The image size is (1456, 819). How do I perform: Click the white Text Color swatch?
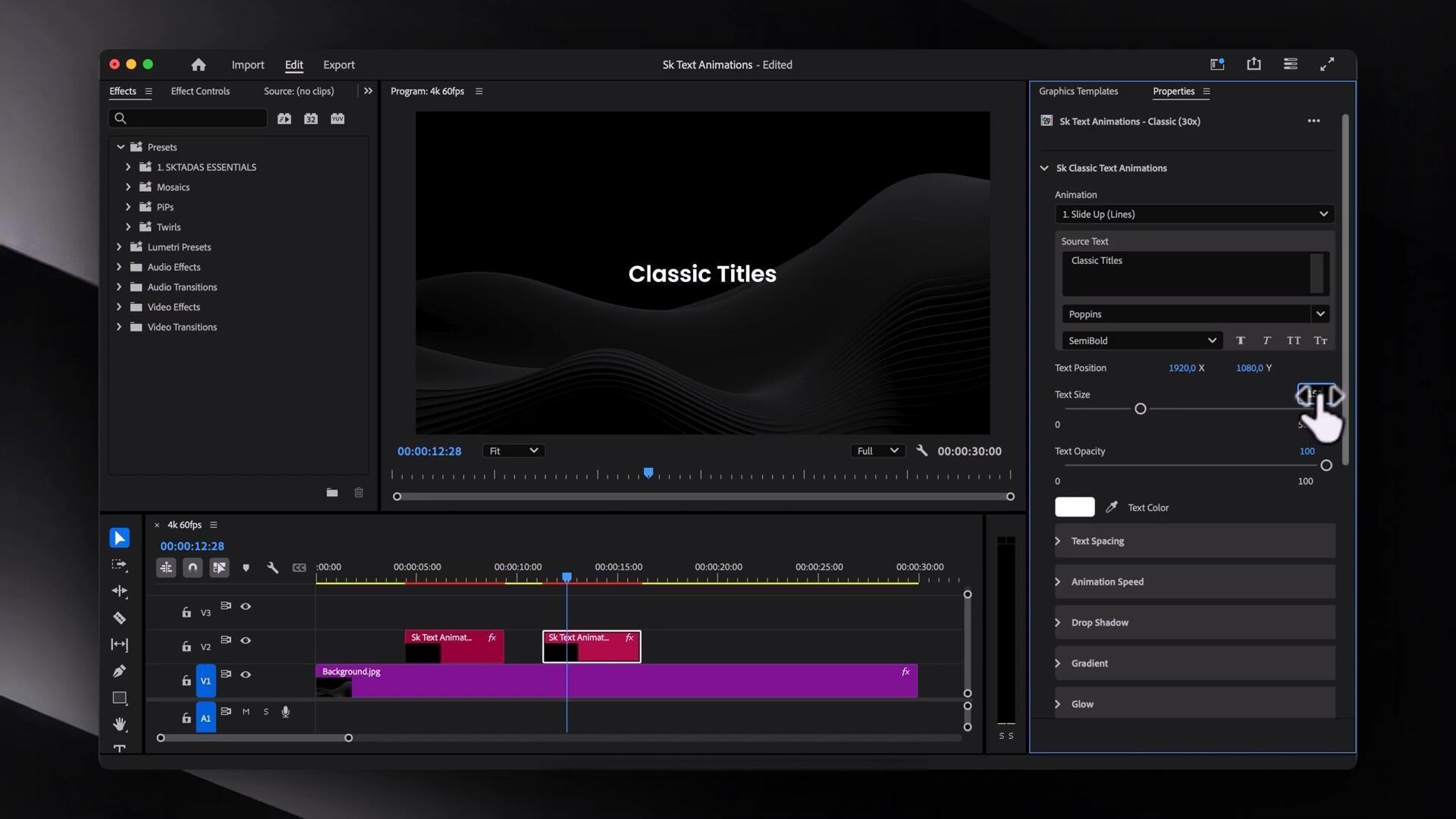(x=1075, y=507)
